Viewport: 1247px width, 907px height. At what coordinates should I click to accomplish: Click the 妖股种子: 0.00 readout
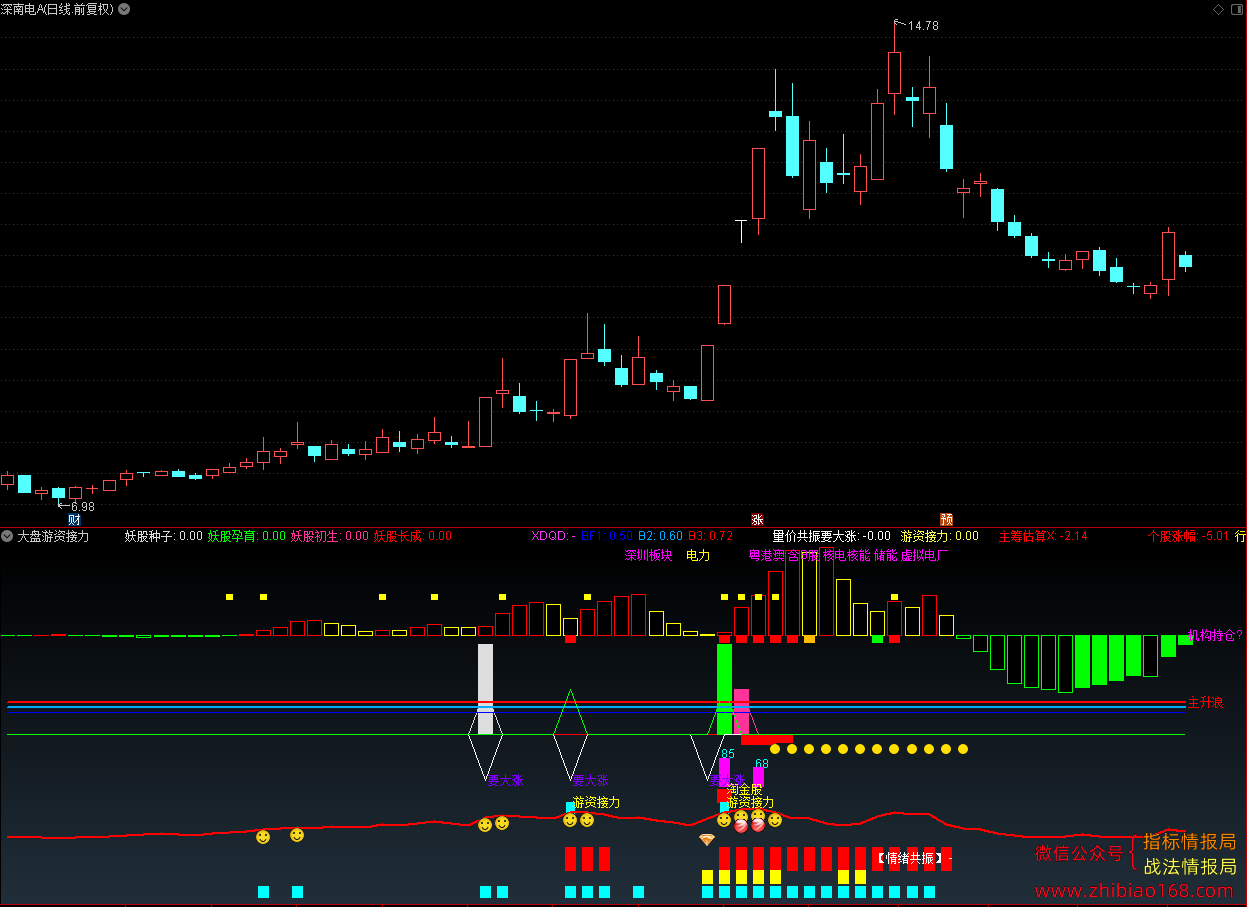click(x=163, y=536)
